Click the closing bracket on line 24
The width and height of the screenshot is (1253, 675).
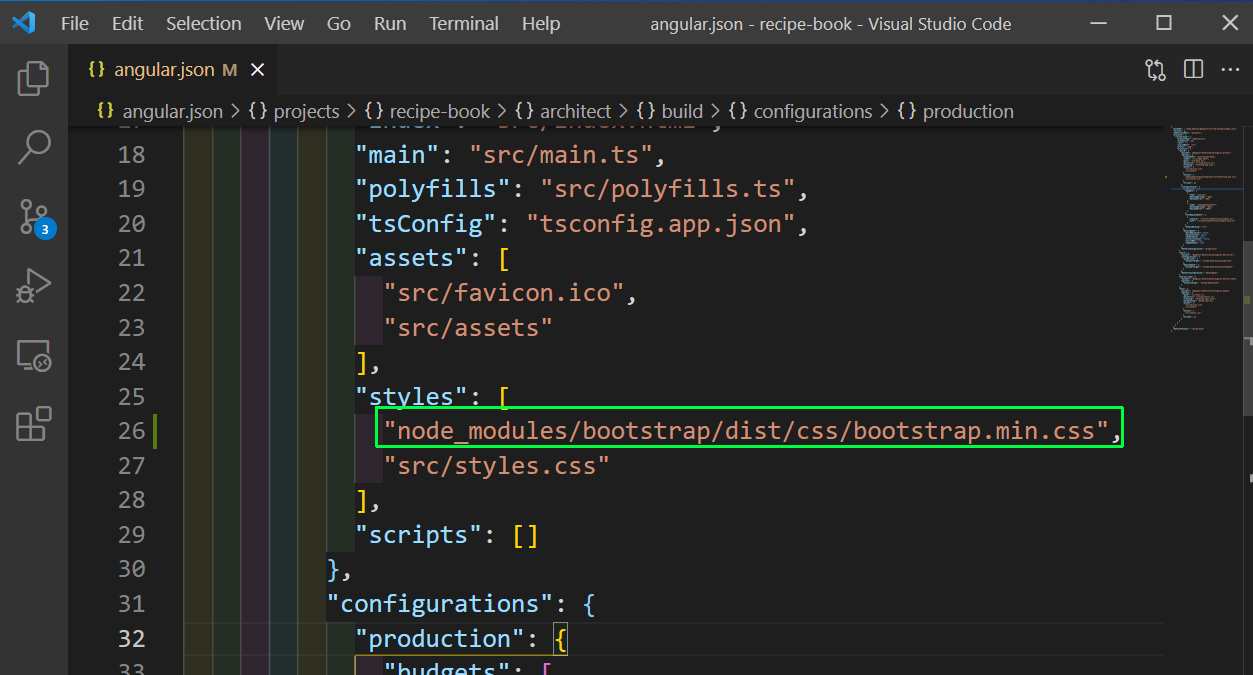[x=362, y=362]
